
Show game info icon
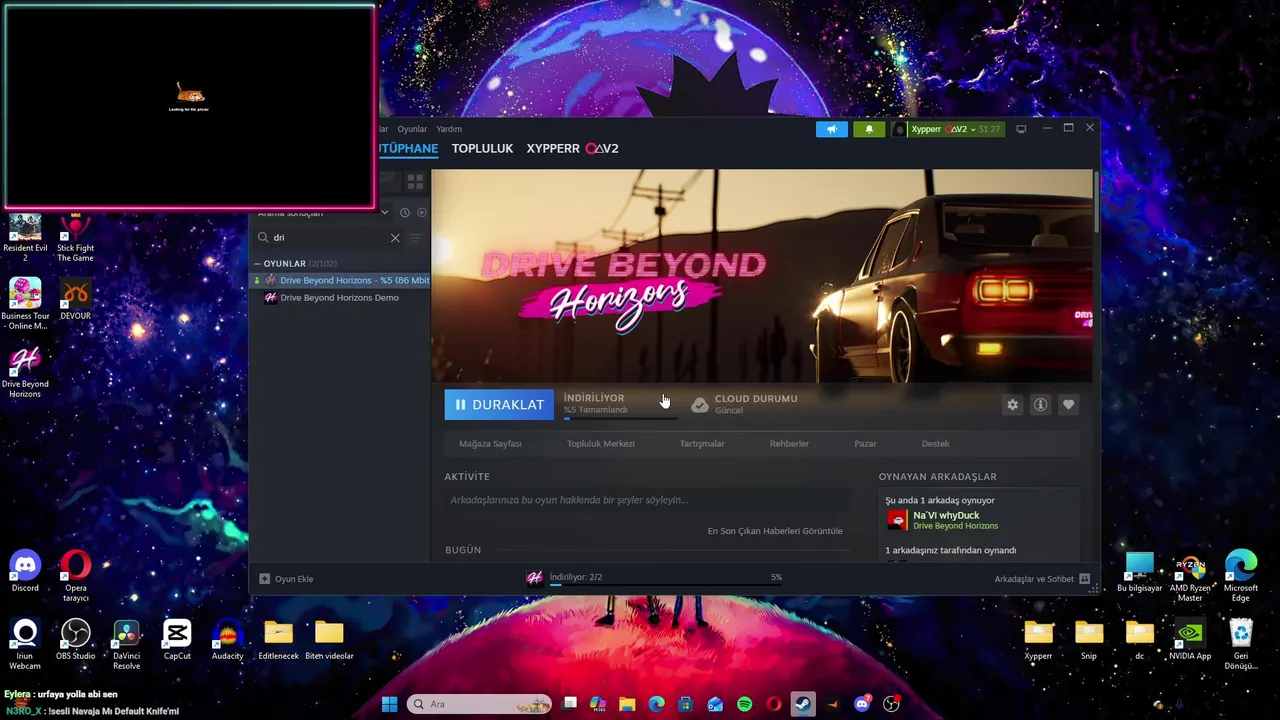(1040, 405)
